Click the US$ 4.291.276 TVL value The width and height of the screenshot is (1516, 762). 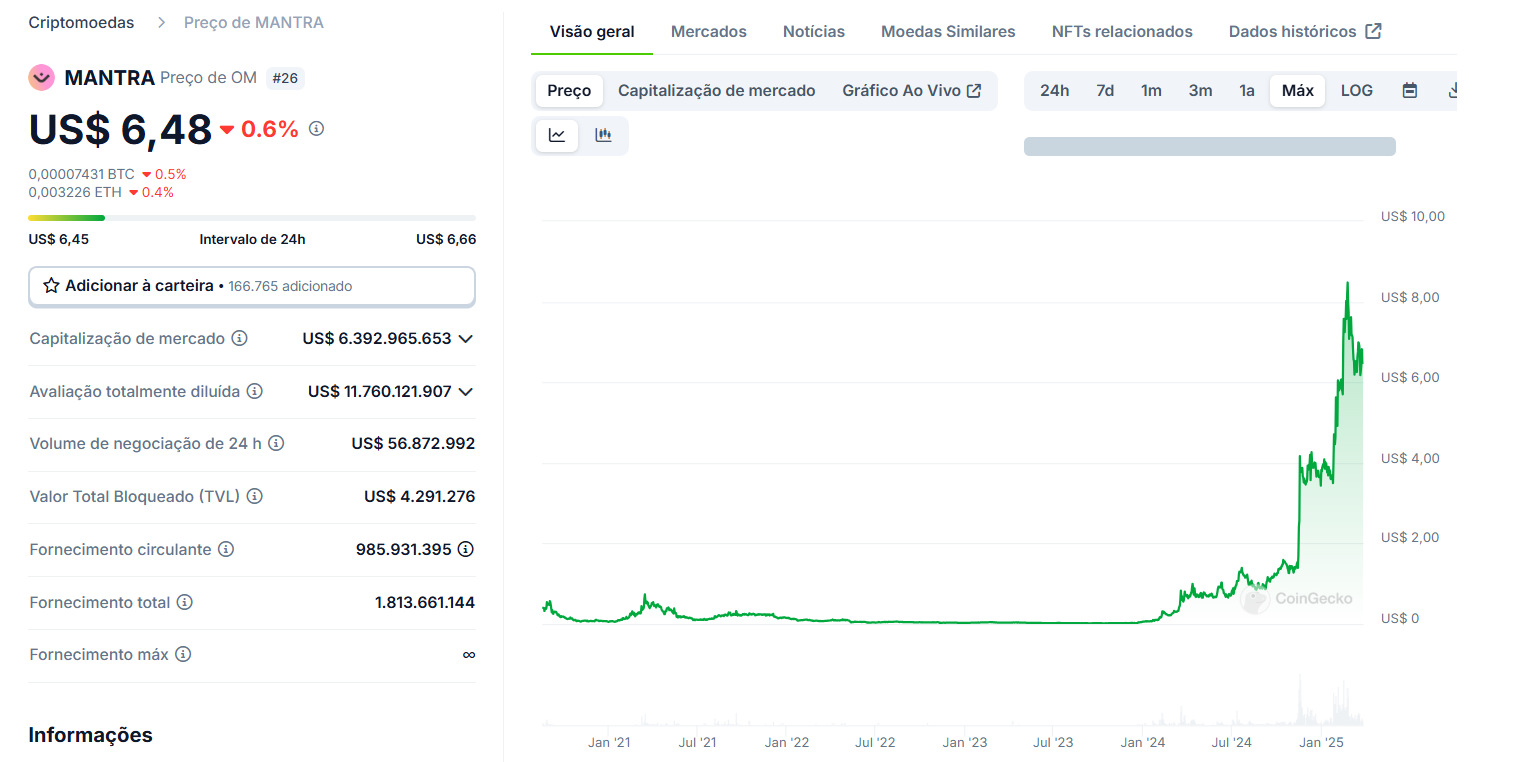[419, 496]
